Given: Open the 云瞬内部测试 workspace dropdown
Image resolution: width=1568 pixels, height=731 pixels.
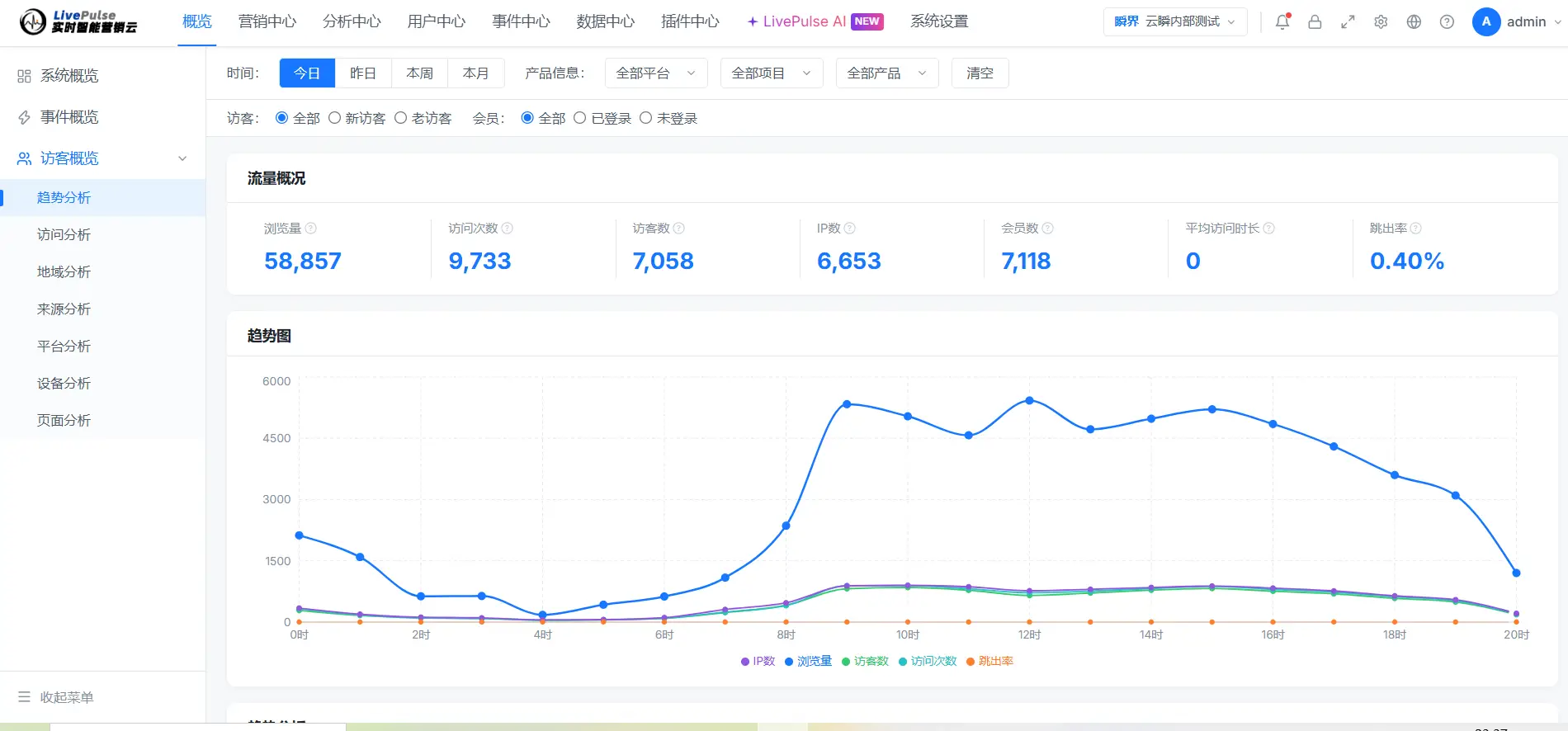Looking at the screenshot, I should (1175, 21).
